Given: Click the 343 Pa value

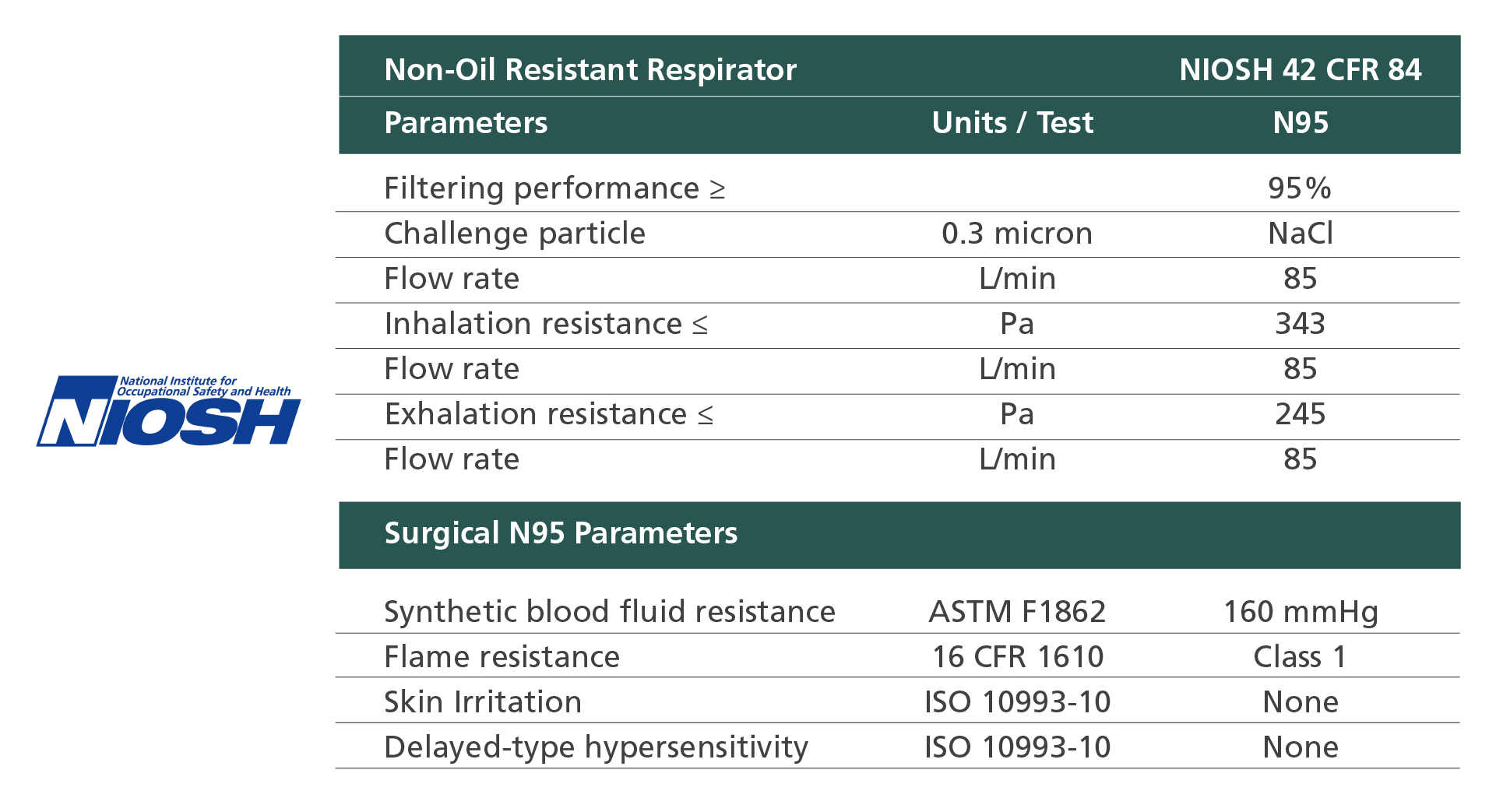Looking at the screenshot, I should pyautogui.click(x=1300, y=324).
